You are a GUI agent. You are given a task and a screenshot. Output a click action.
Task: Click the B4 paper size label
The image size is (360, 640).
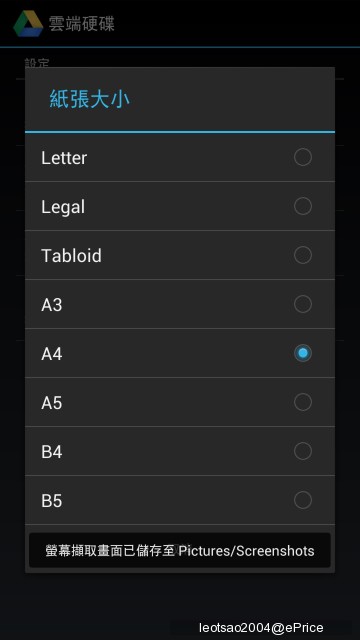pos(52,452)
